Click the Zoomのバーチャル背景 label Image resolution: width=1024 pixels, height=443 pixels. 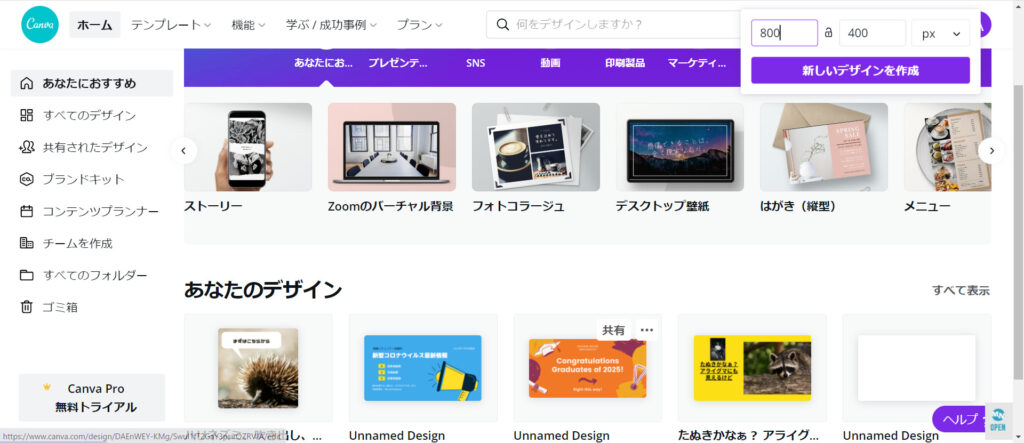click(x=391, y=206)
